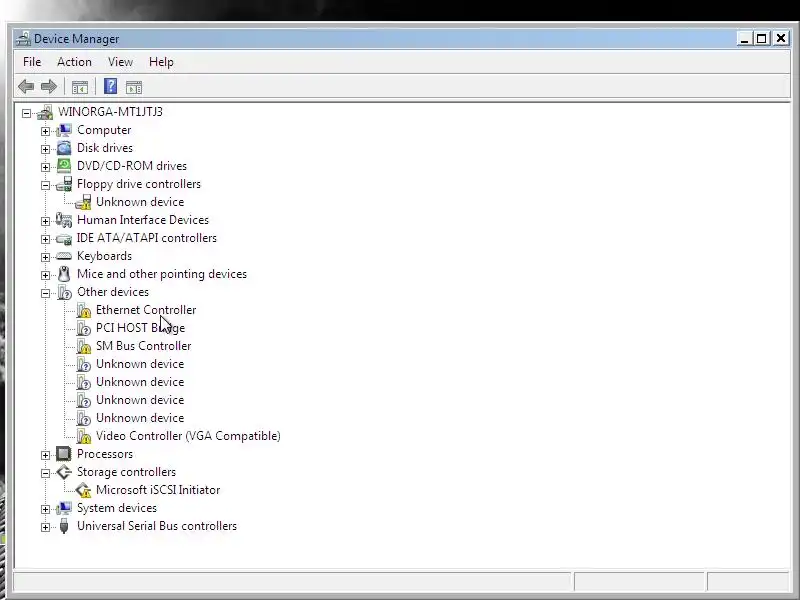Click the Ethernet Controller warning icon
Screen dimensions: 800x600
pyautogui.click(x=83, y=310)
